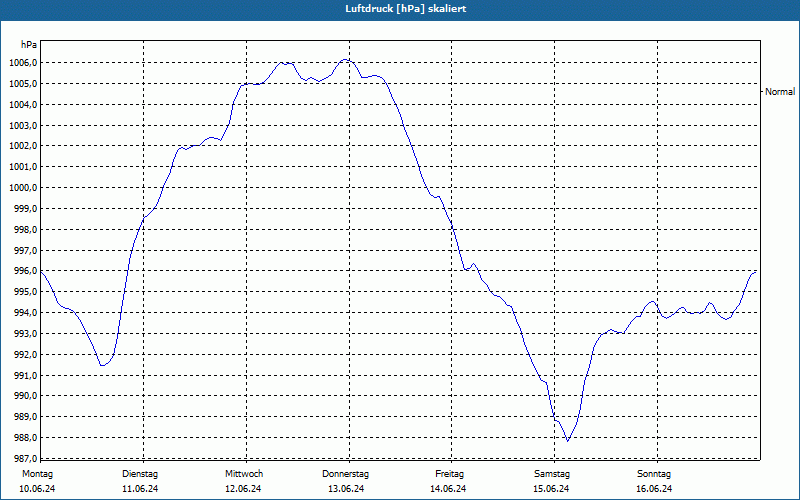Click the '12.06.24' date label

243,489
